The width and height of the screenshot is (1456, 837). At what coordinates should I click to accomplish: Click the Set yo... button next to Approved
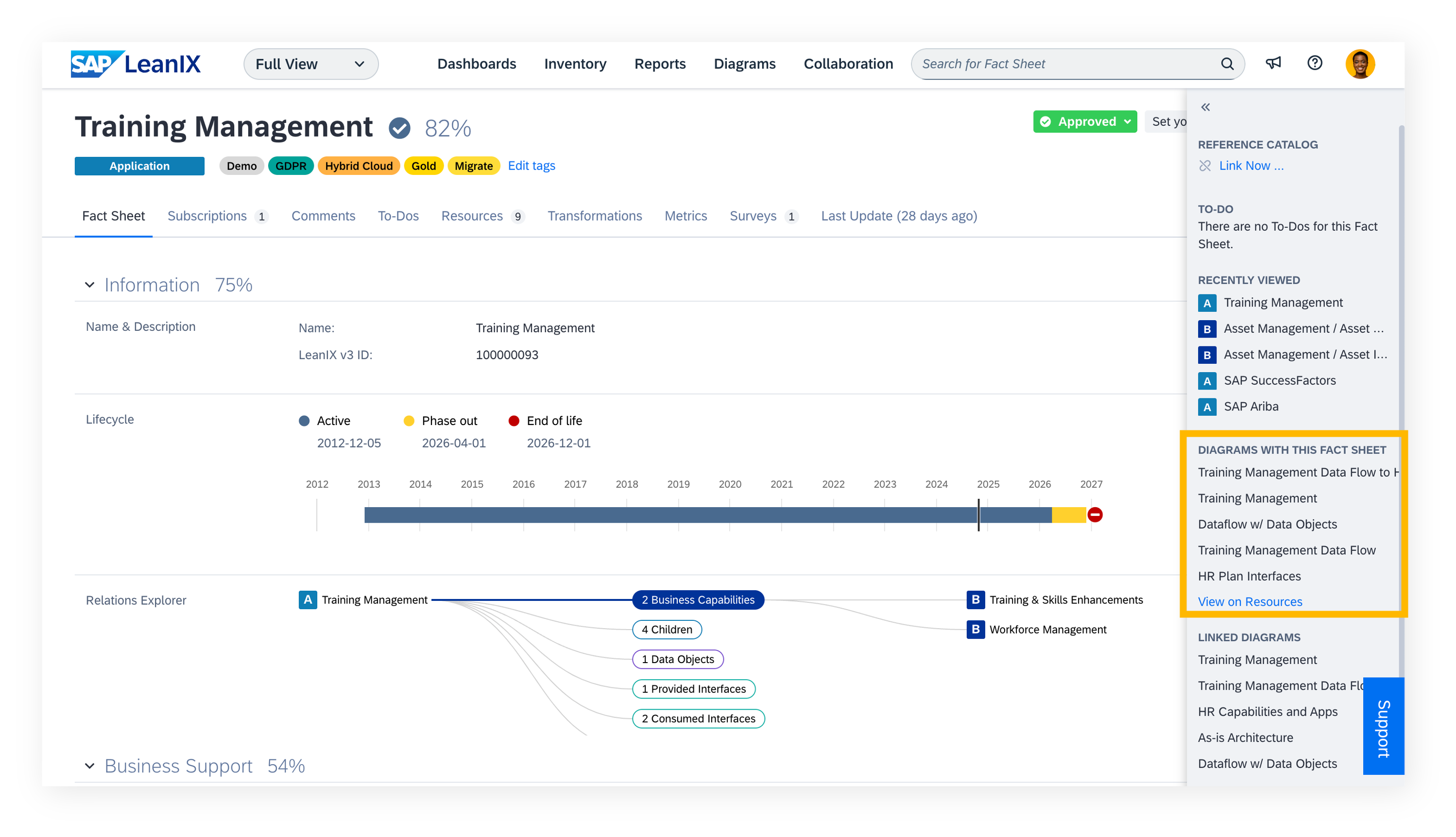pyautogui.click(x=1165, y=121)
